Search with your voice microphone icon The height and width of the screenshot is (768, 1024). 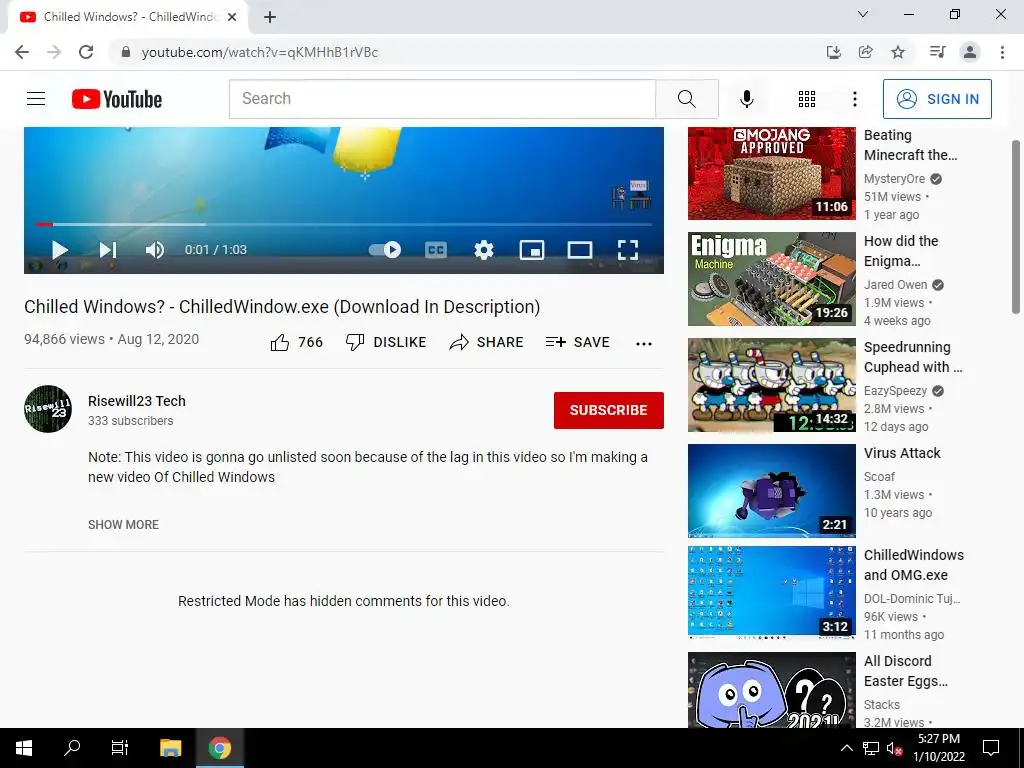747,99
